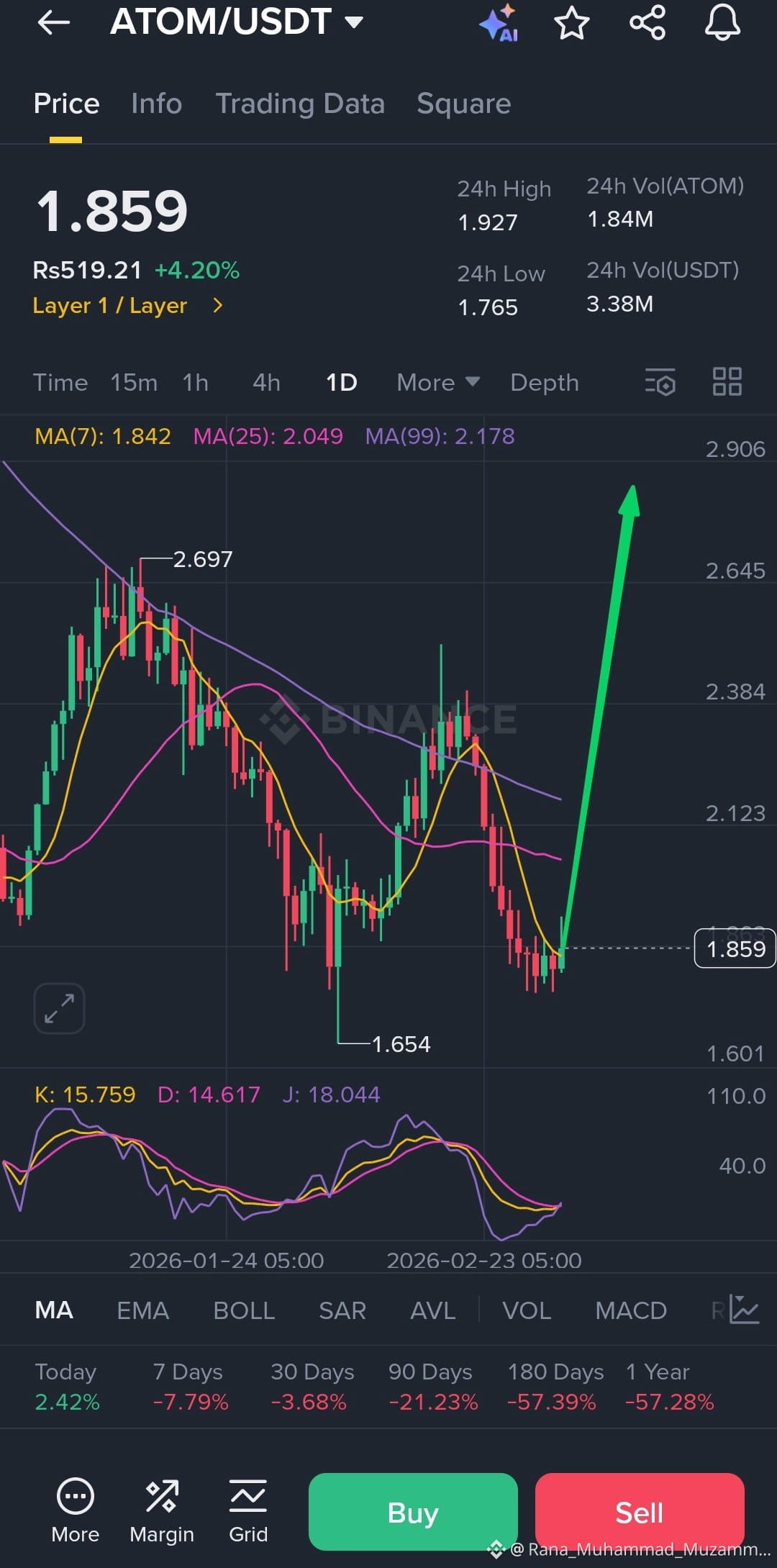
Task: Open price alert bell icon
Action: coord(722,22)
